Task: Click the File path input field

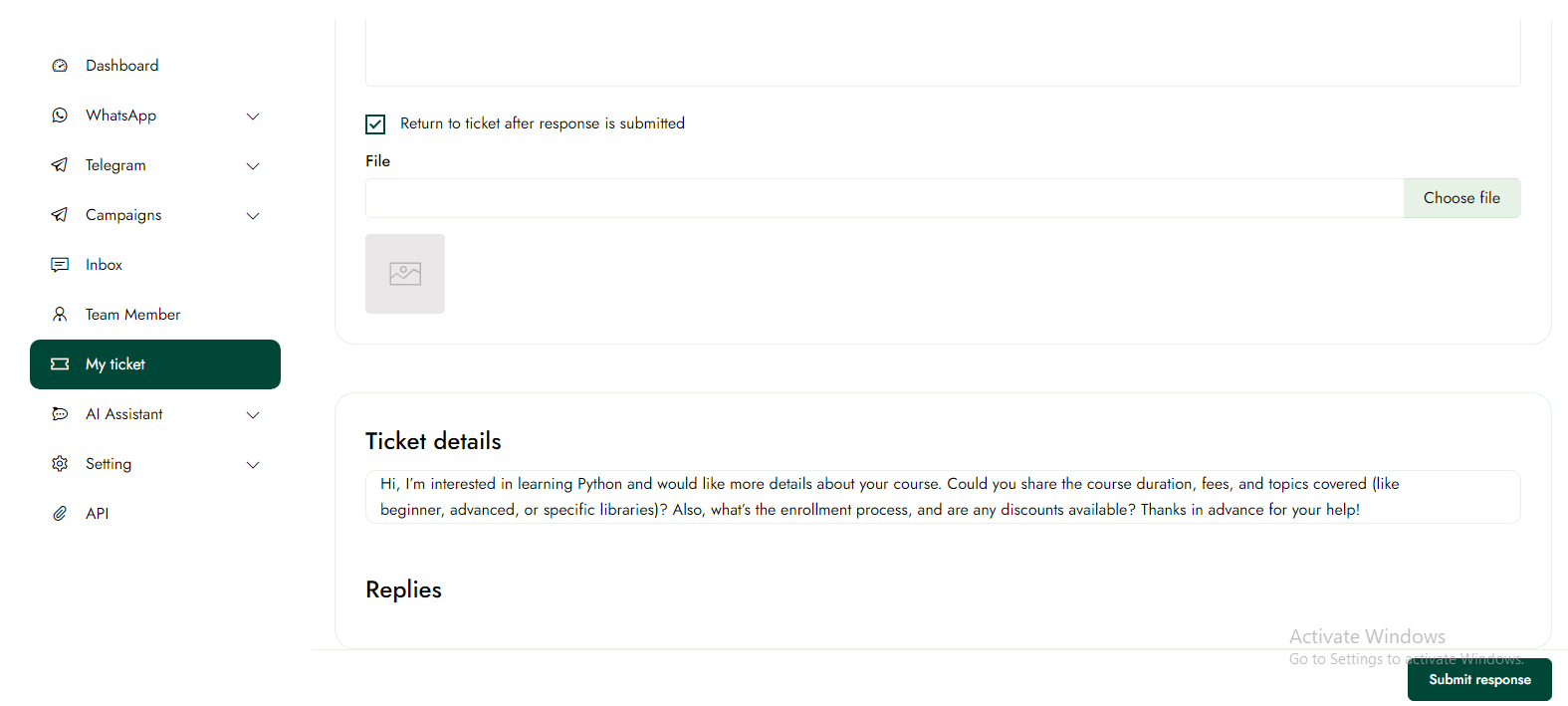Action: coord(884,198)
